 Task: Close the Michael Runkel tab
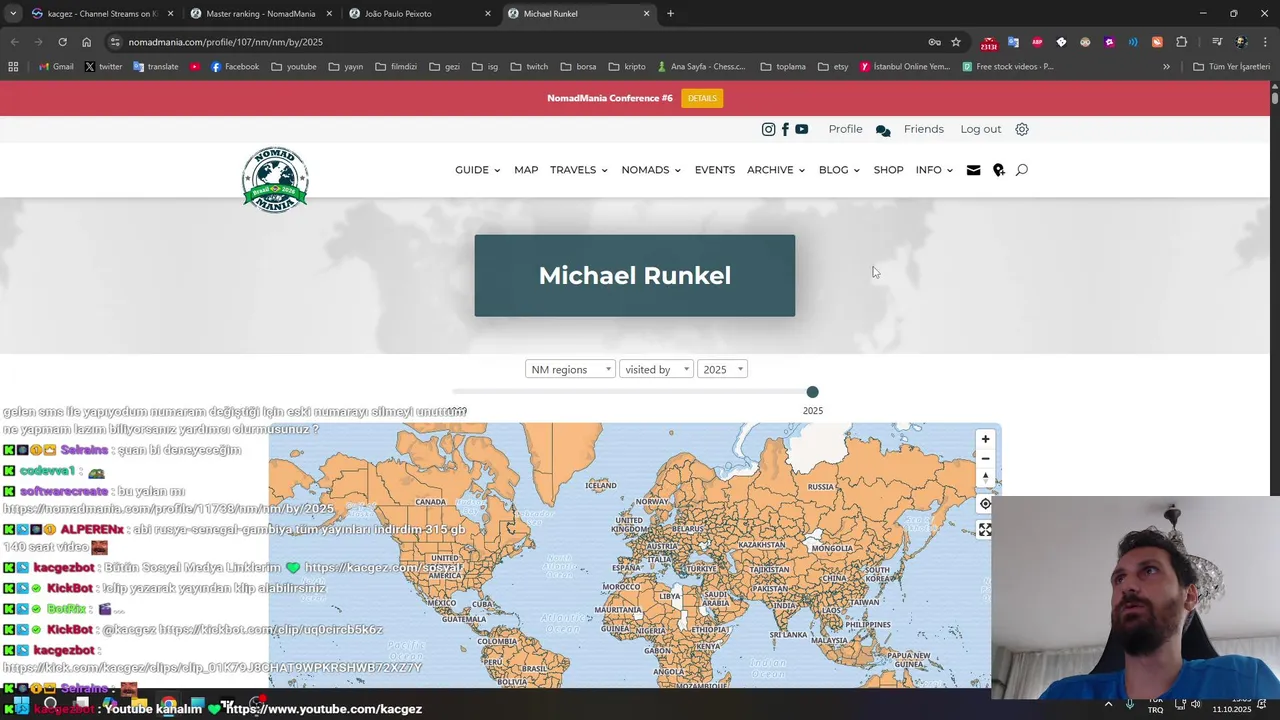(646, 14)
